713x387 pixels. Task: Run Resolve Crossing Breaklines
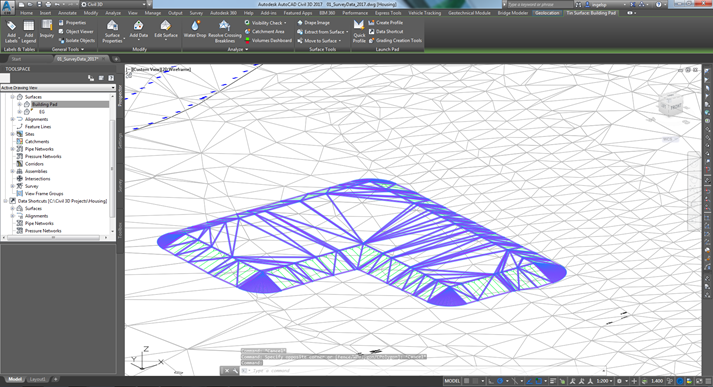pos(225,31)
